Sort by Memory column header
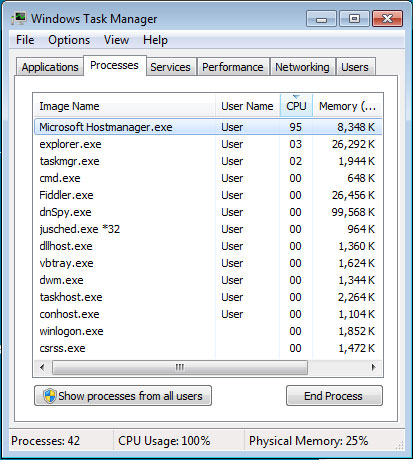This screenshot has height=460, width=413. pyautogui.click(x=347, y=106)
